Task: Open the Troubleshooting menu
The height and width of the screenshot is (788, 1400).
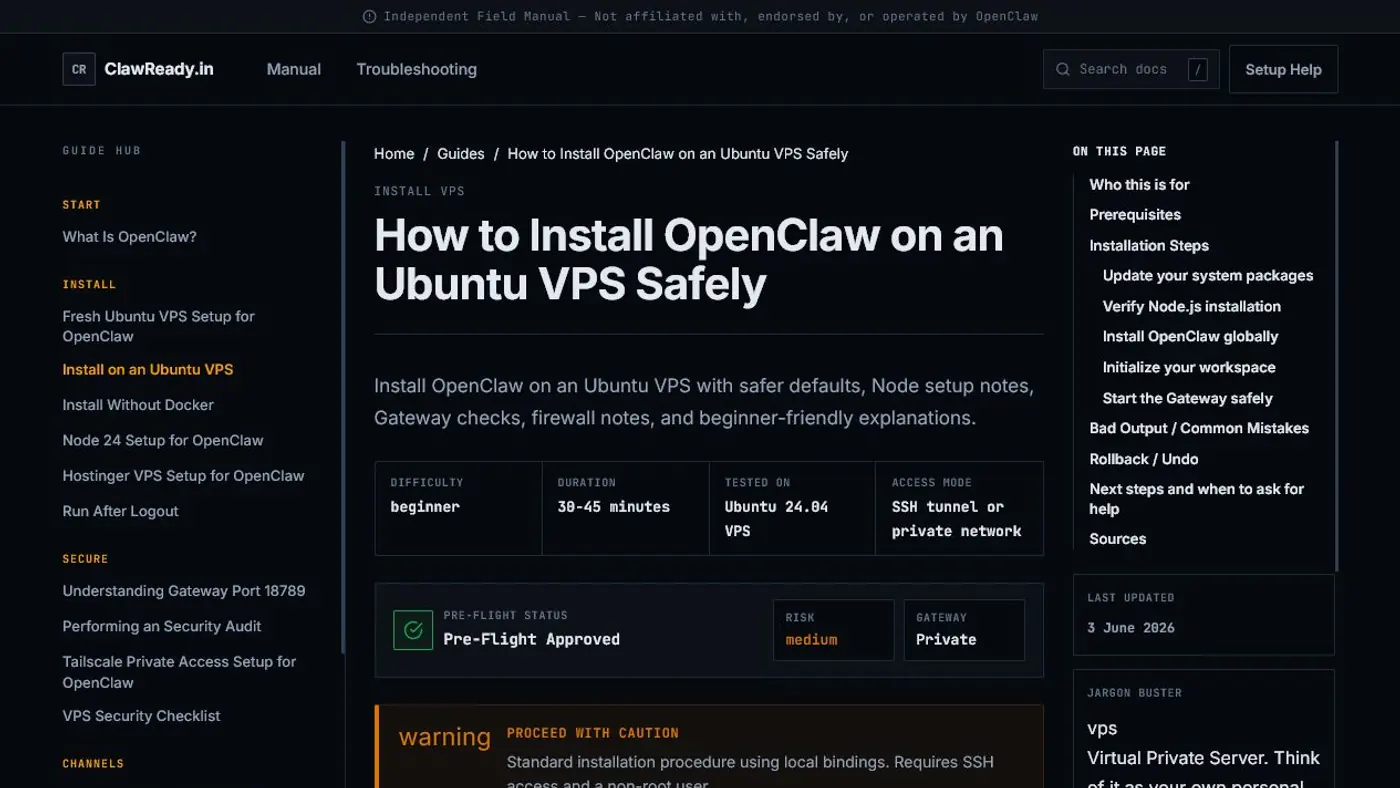Action: [x=416, y=69]
